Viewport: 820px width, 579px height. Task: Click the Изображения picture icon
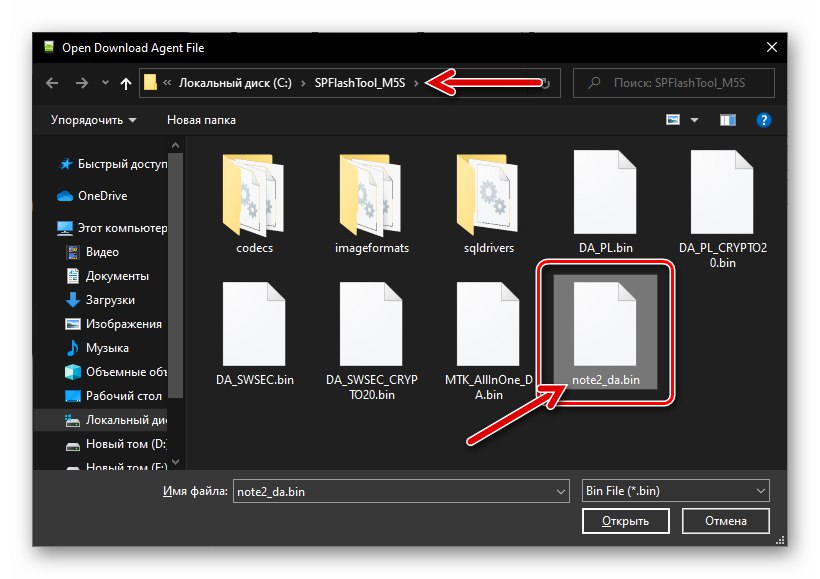tap(73, 324)
